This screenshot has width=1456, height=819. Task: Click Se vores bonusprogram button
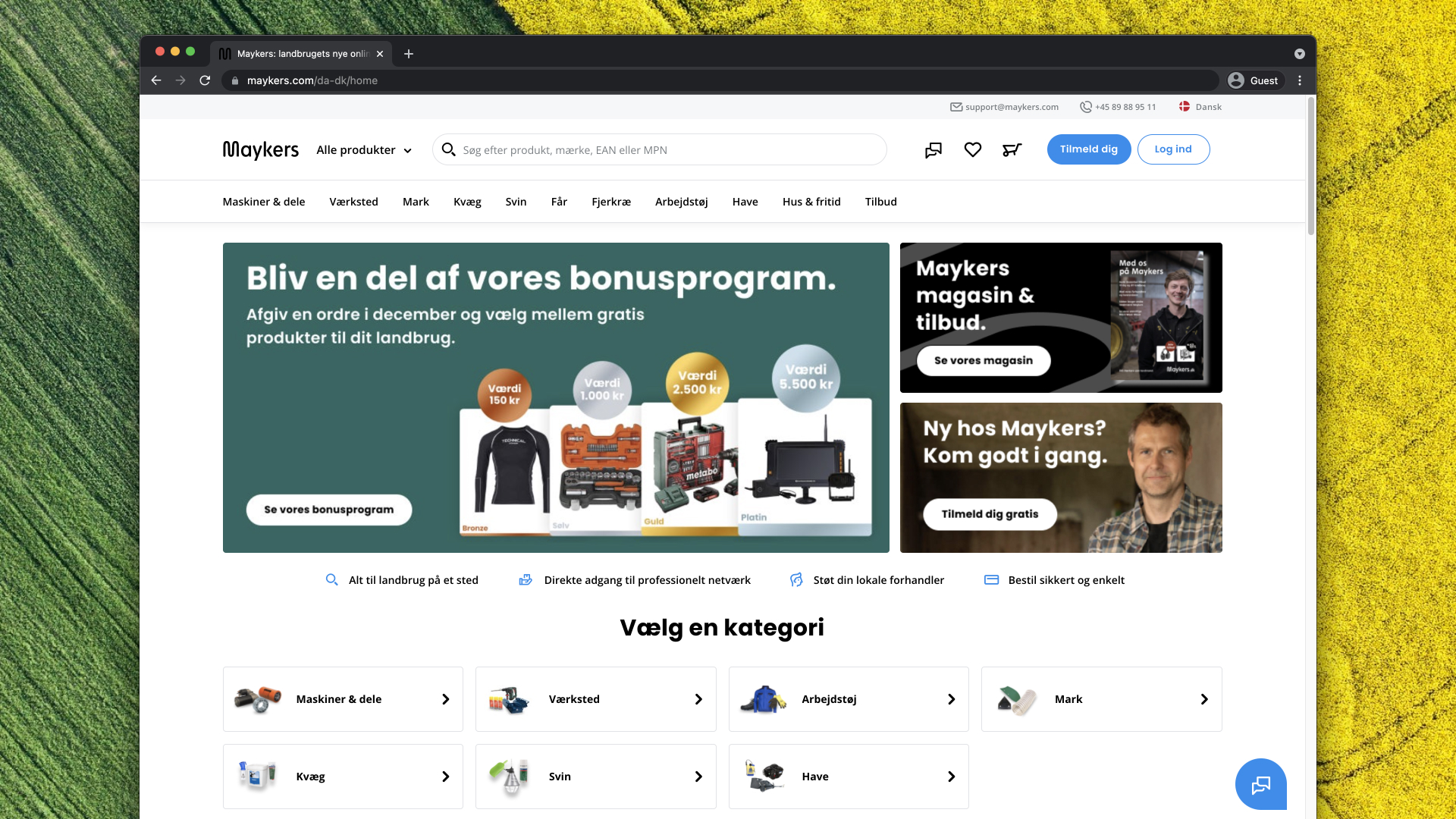329,510
